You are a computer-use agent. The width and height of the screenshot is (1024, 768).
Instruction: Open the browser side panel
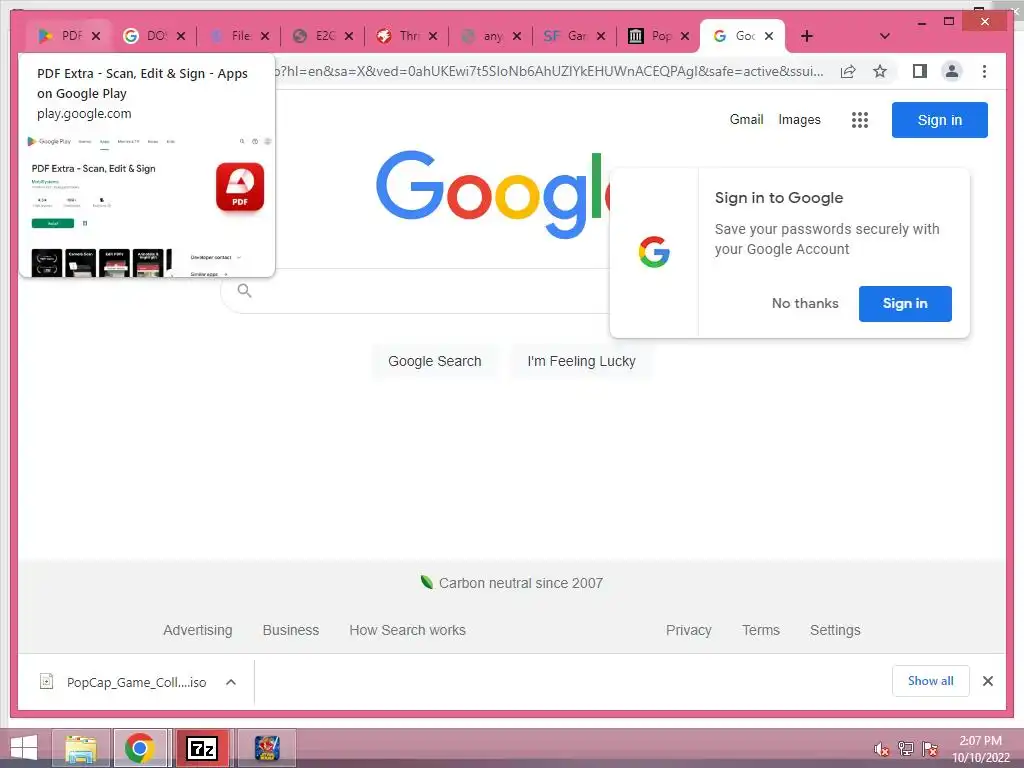point(920,71)
